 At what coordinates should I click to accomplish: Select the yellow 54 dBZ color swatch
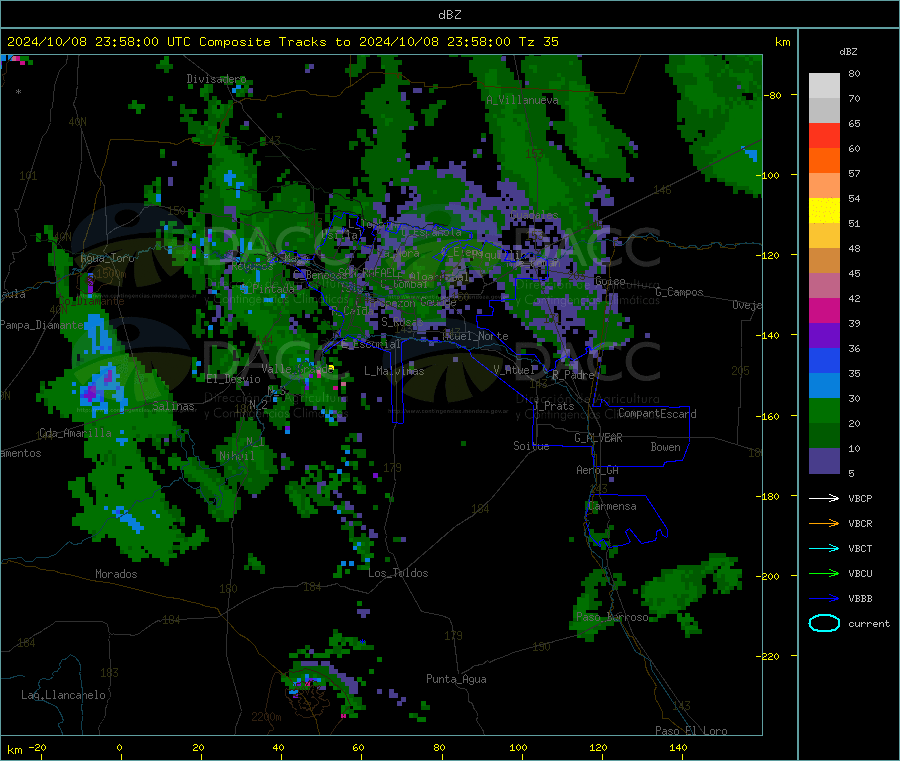pyautogui.click(x=824, y=211)
